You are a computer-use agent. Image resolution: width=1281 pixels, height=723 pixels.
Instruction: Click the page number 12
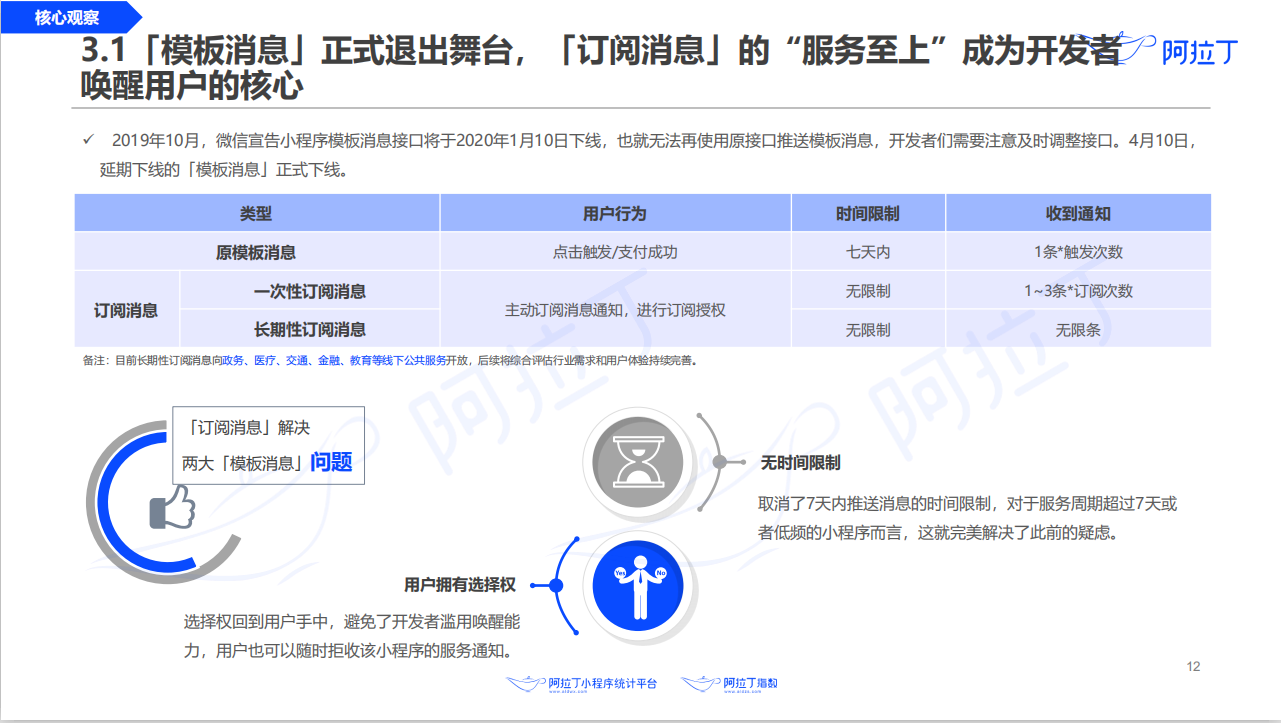coord(1193,667)
